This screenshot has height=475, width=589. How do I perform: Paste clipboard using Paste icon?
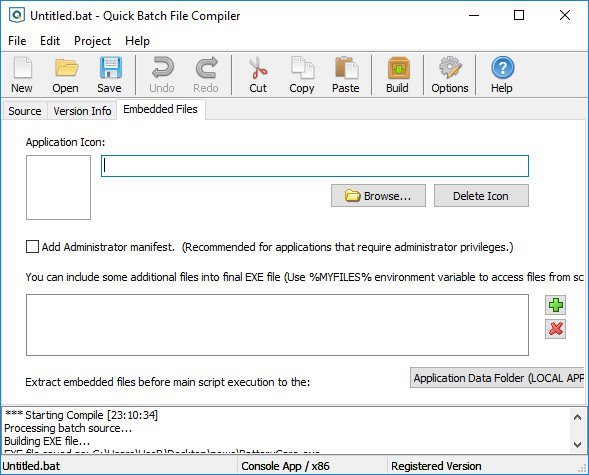346,75
